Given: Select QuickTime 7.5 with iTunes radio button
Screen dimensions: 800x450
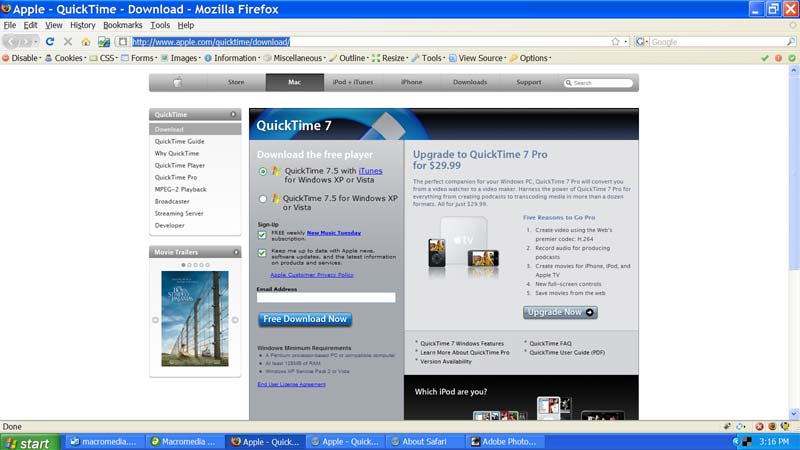Looking at the screenshot, I should point(262,171).
